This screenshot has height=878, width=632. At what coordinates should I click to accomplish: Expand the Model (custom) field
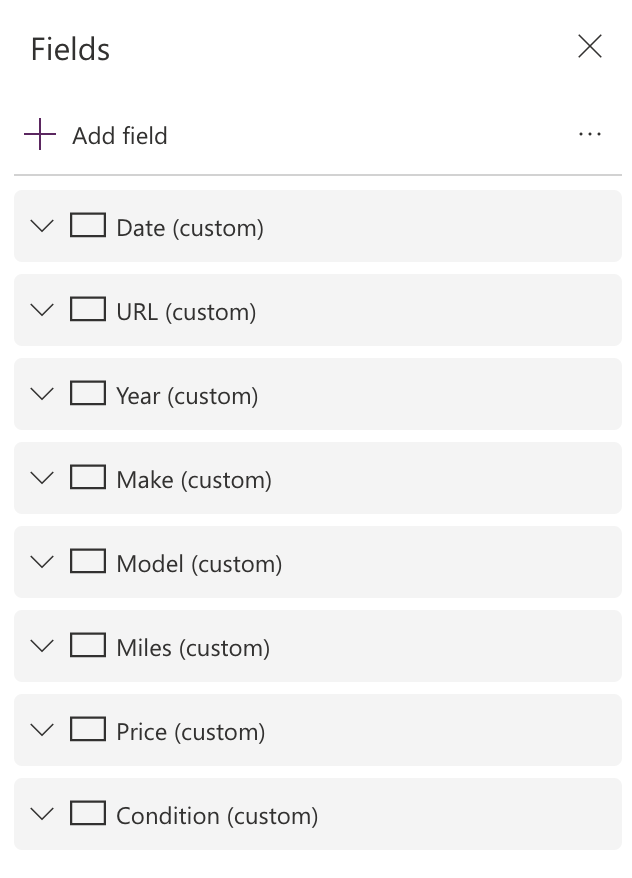click(41, 561)
